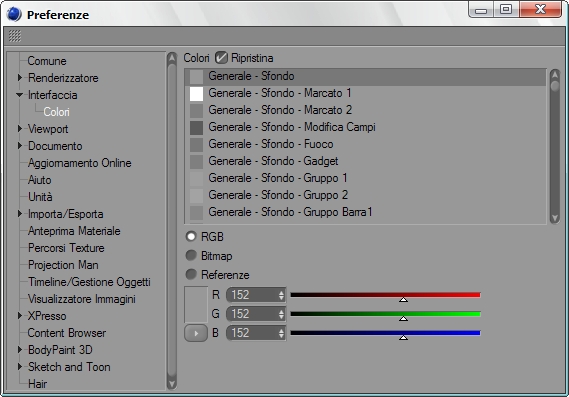
Task: Click the arrow button beside B
Action: pos(196,333)
